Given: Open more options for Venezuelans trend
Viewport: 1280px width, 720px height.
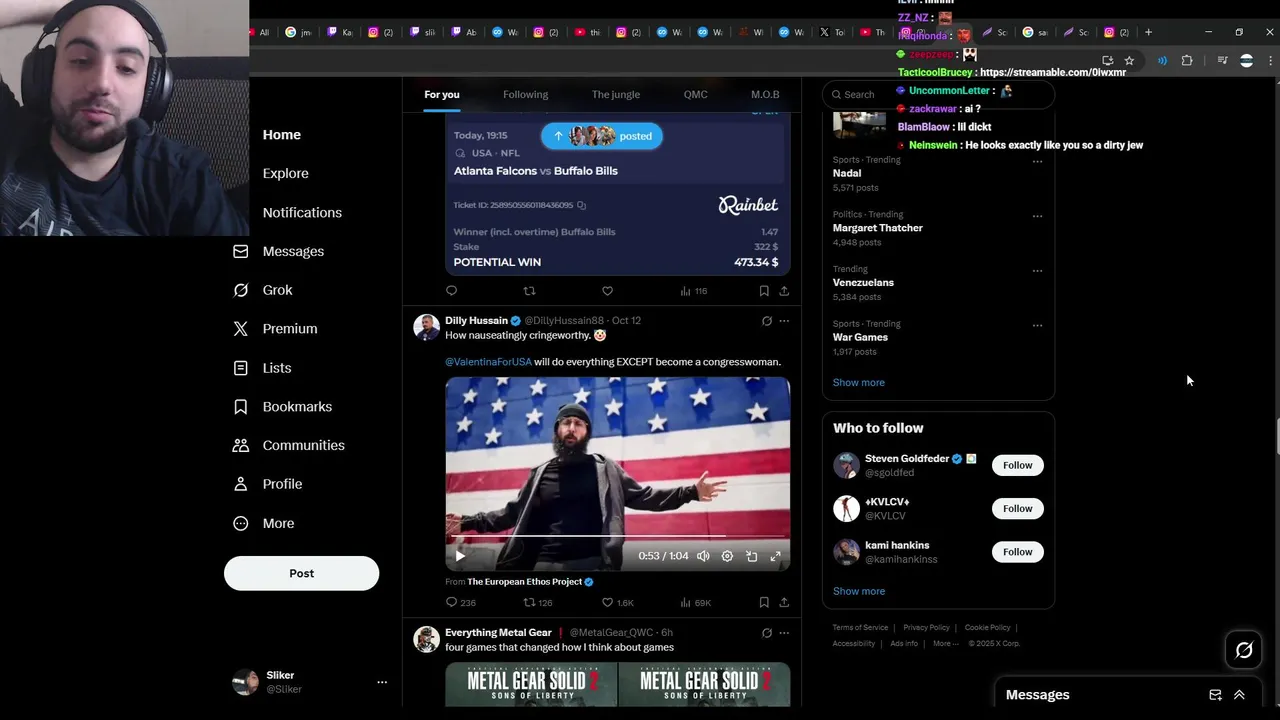Looking at the screenshot, I should (1037, 270).
